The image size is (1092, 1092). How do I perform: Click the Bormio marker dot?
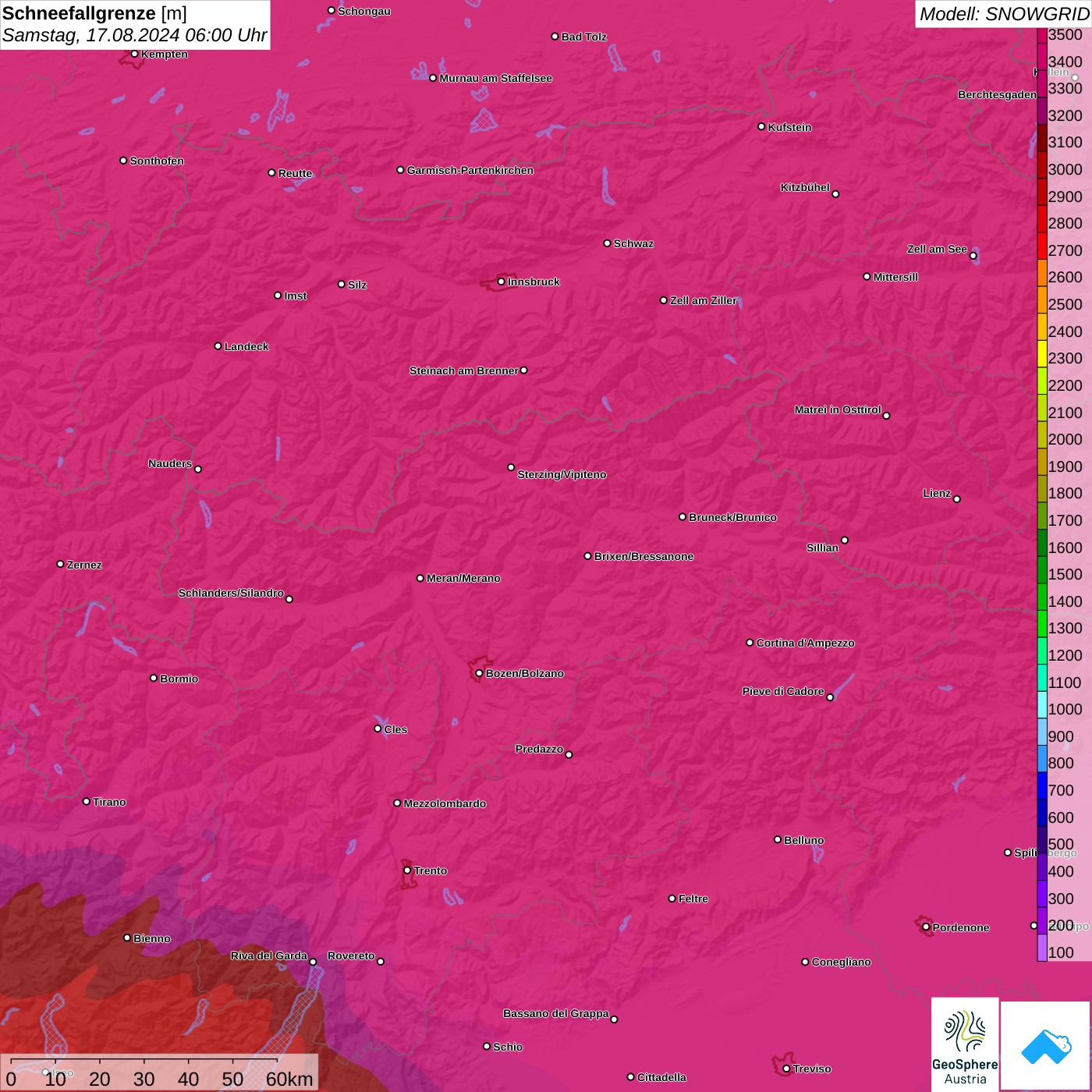pos(154,678)
